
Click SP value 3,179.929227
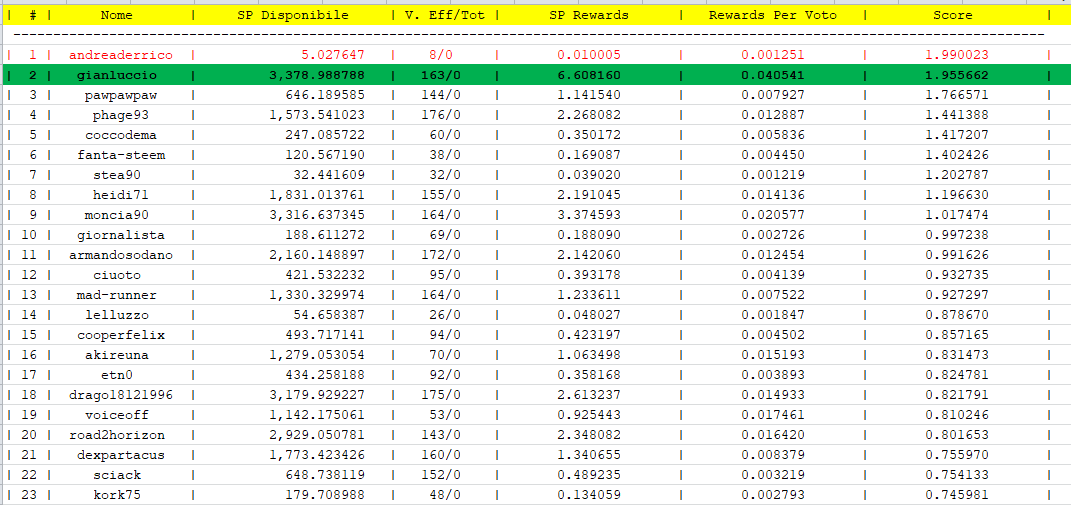pos(317,396)
